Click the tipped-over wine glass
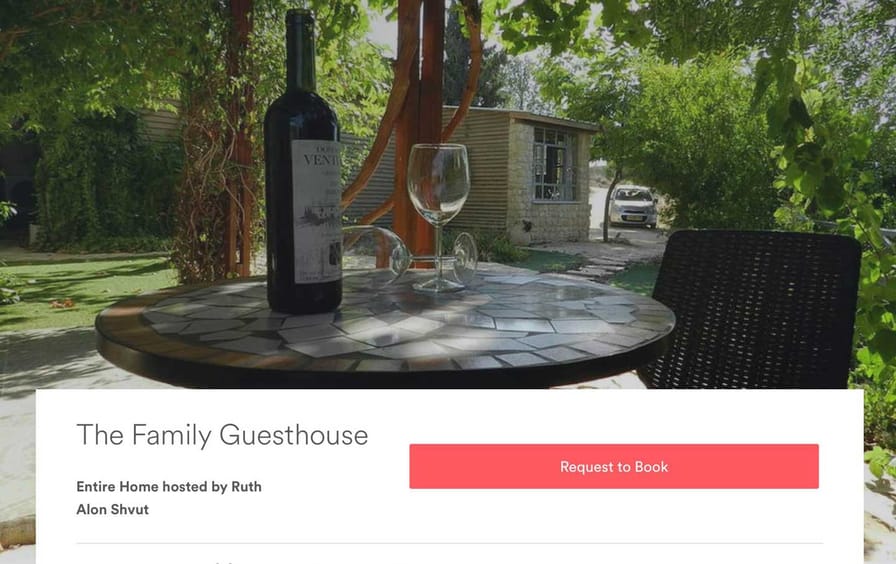Screen dimensions: 896x564 (x=409, y=255)
